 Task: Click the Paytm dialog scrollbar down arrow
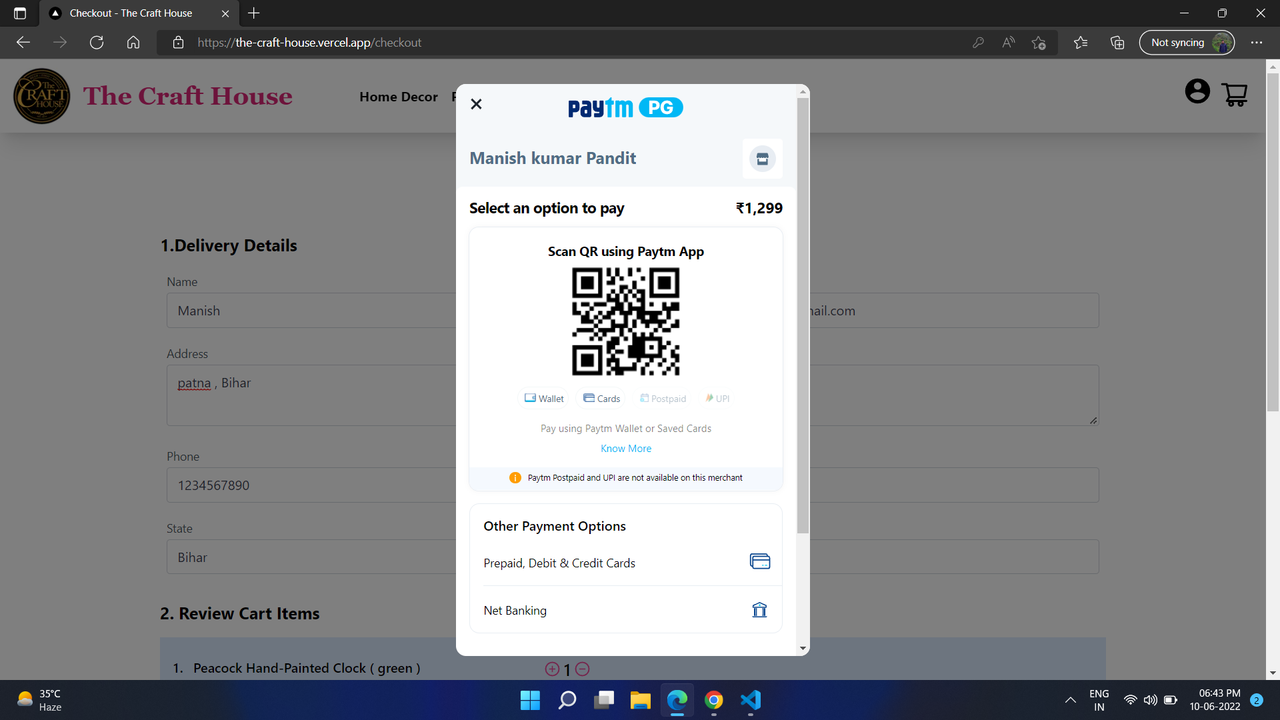point(802,649)
